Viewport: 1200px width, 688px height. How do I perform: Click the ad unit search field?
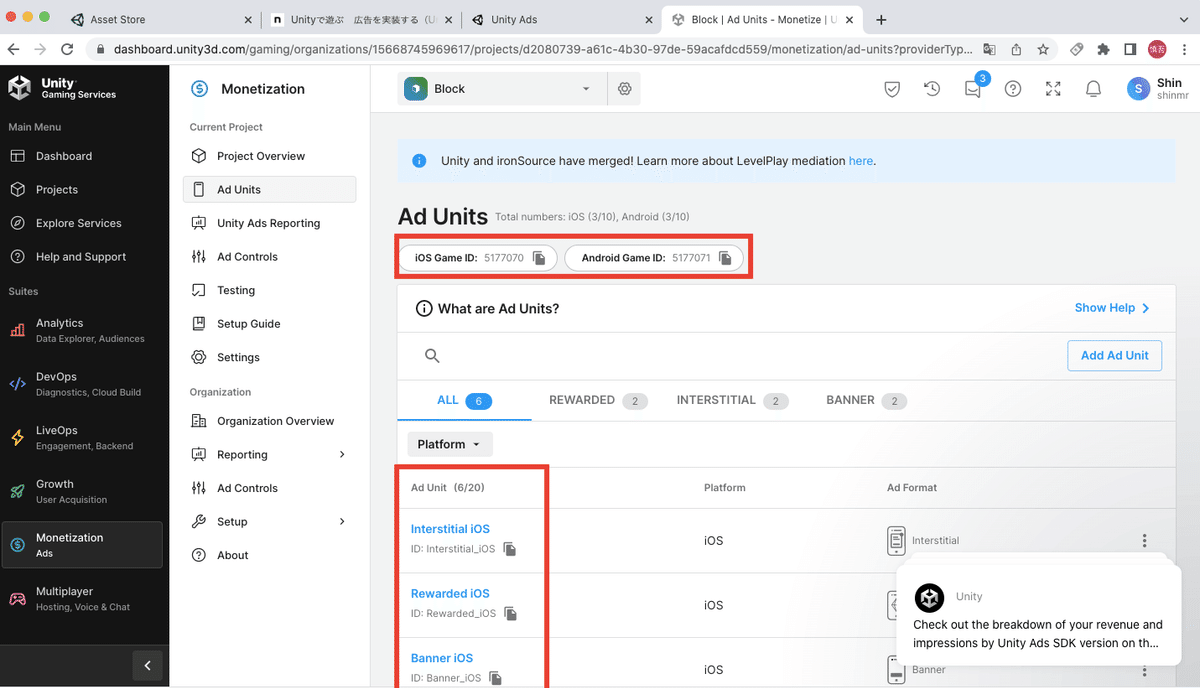(600, 355)
